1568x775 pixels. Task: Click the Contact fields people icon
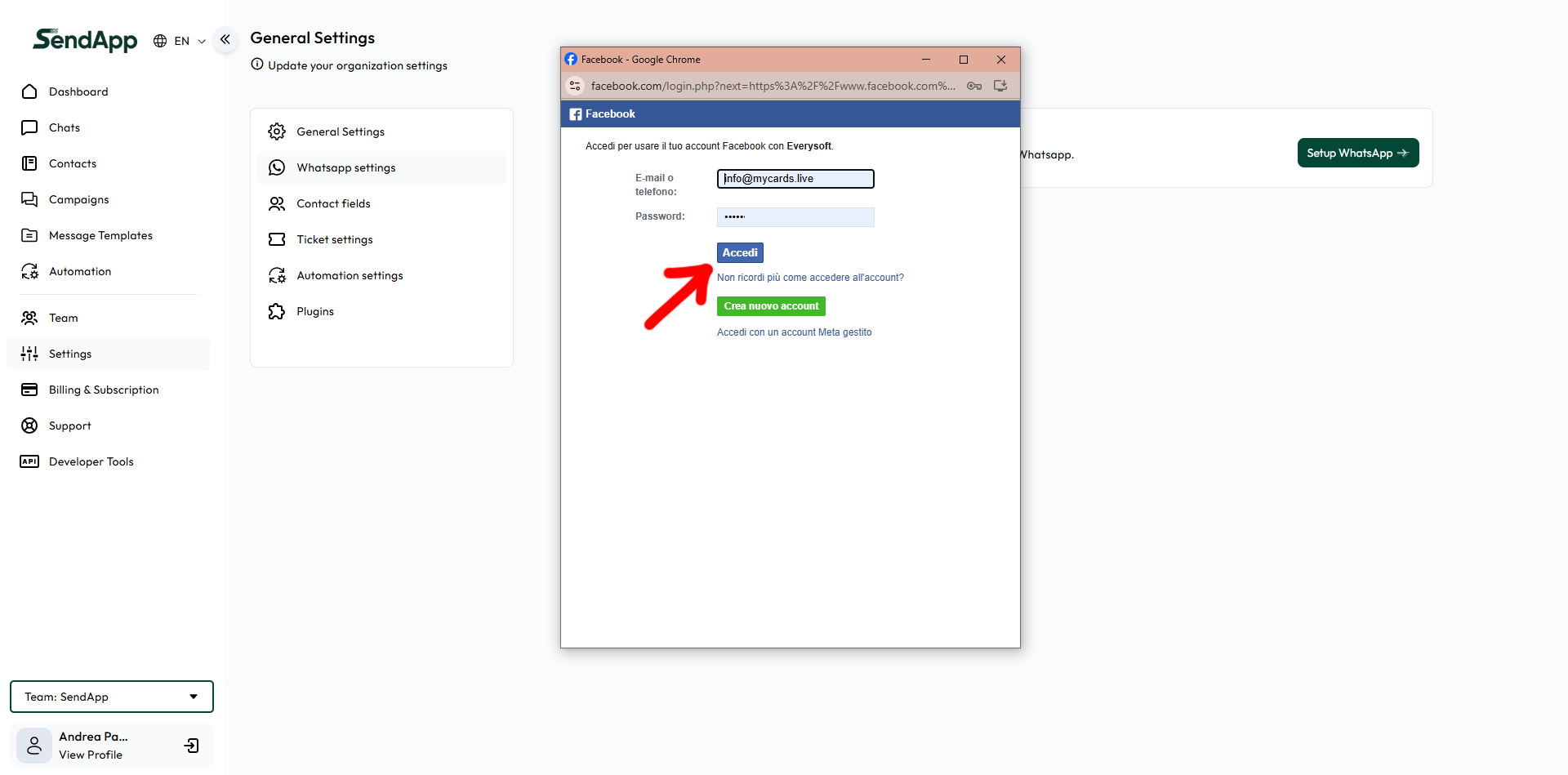pyautogui.click(x=277, y=203)
